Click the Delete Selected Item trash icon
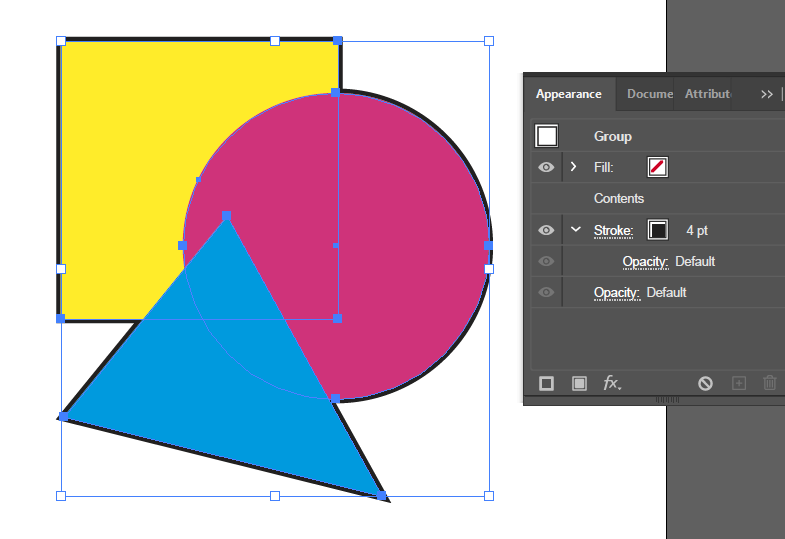The image size is (785, 539). coord(769,383)
